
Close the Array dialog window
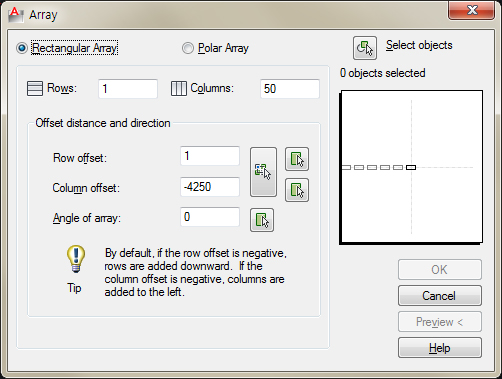pyautogui.click(x=471, y=10)
